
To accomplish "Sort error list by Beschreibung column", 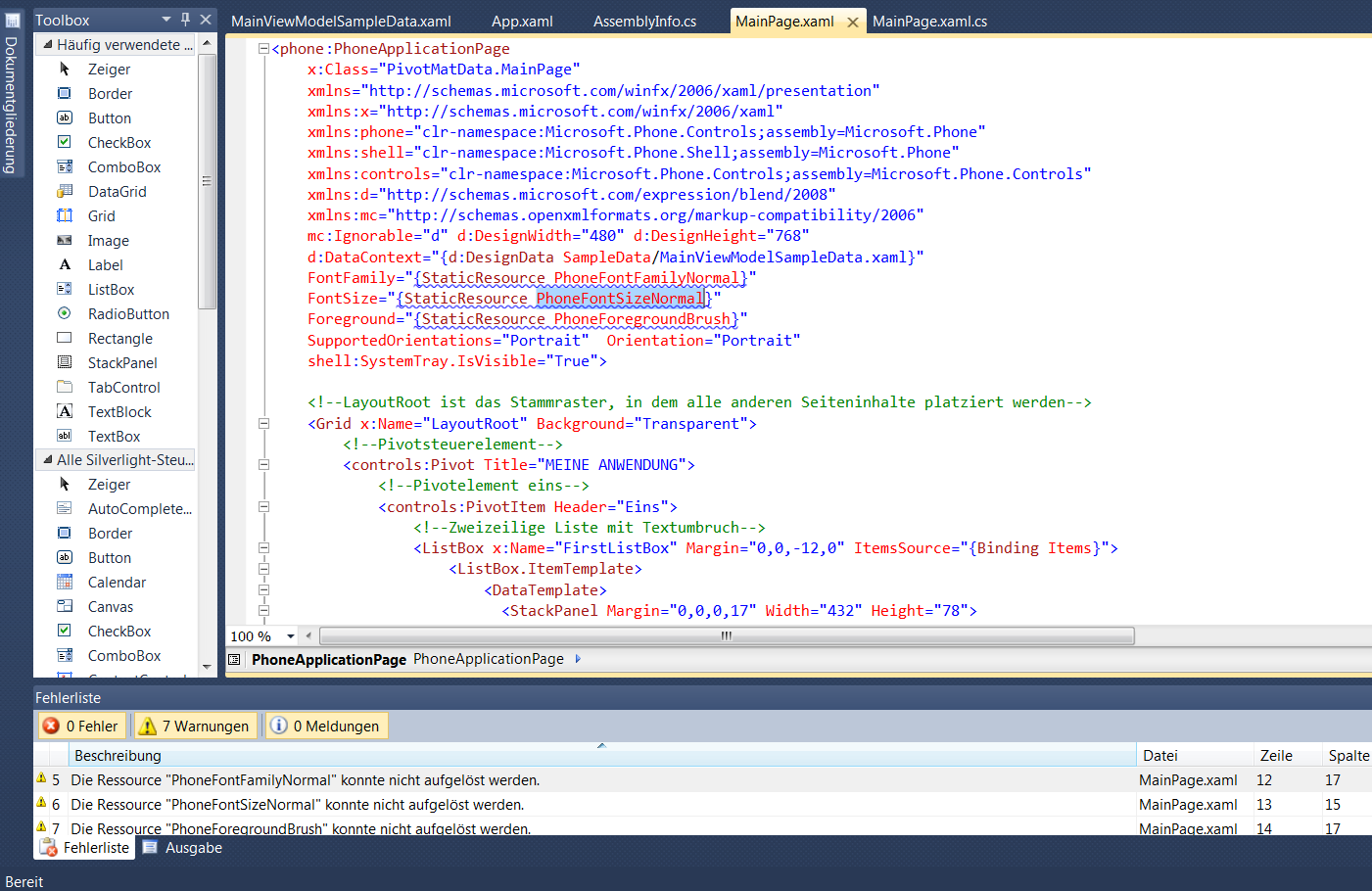I will [x=602, y=755].
